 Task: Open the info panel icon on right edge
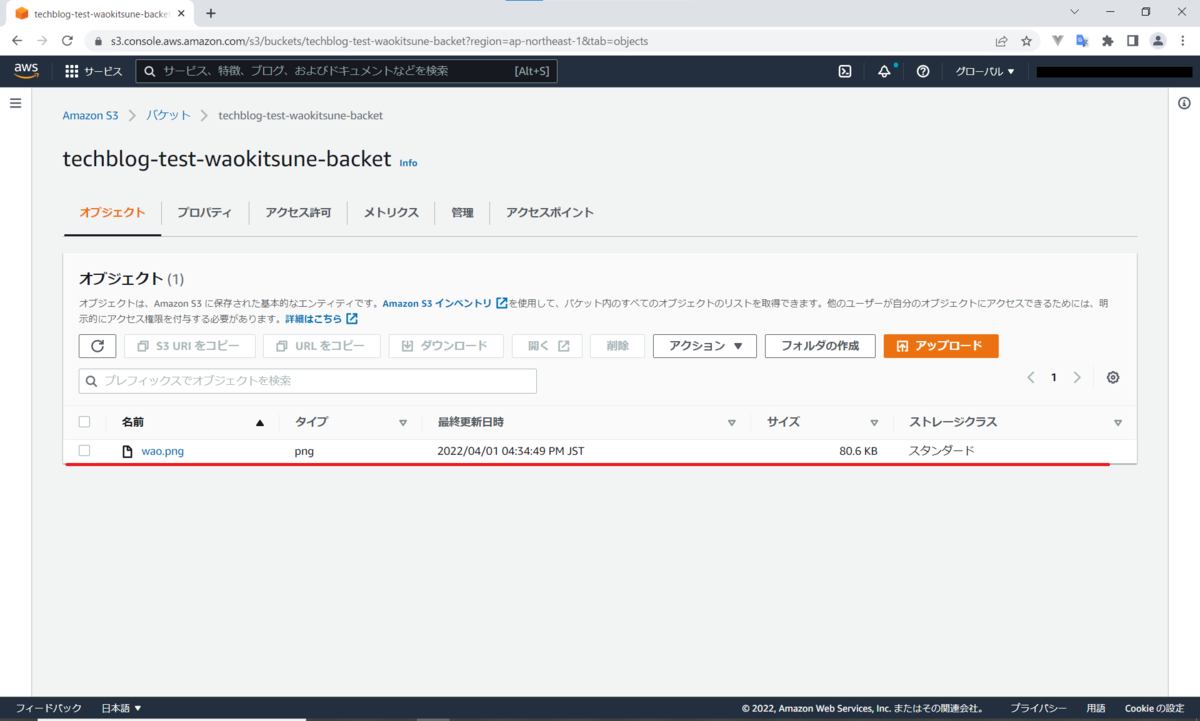tap(1184, 103)
